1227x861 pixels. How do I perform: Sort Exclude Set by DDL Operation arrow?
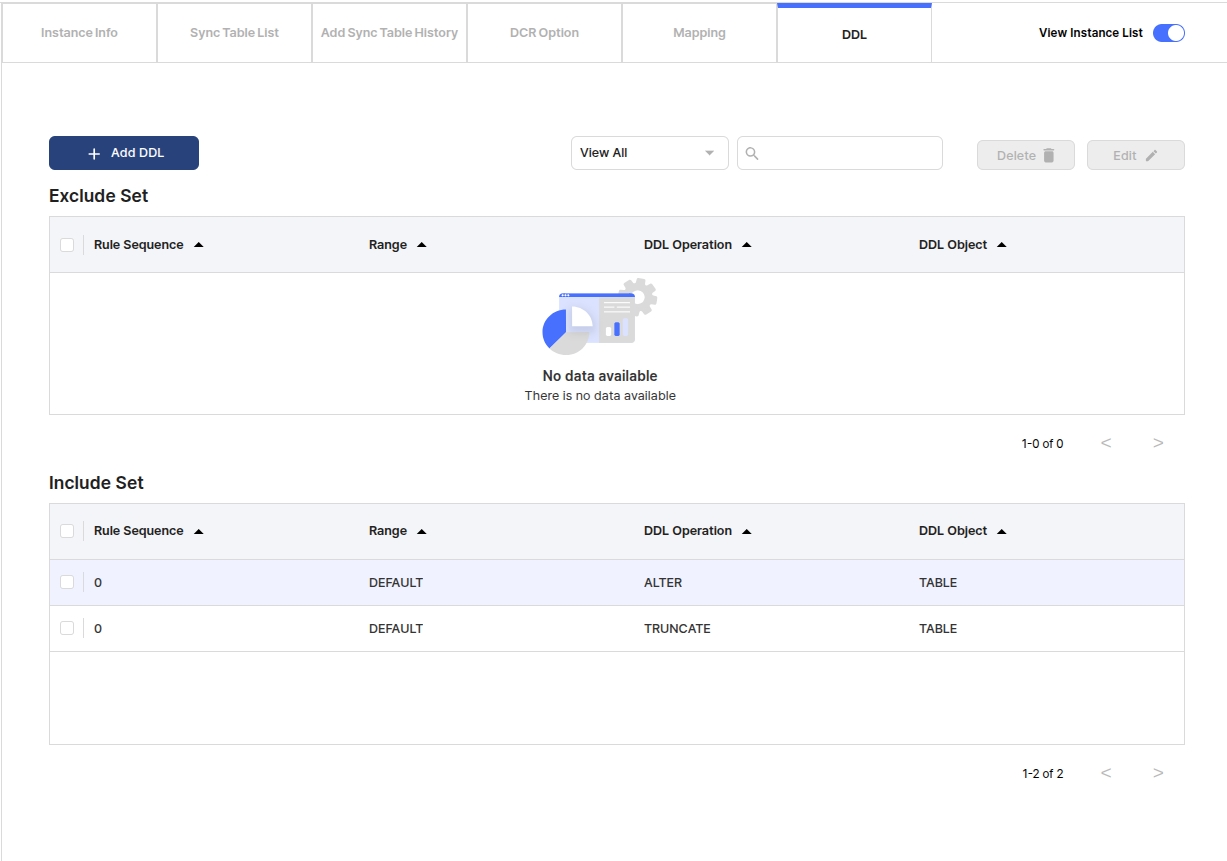[x=747, y=245]
